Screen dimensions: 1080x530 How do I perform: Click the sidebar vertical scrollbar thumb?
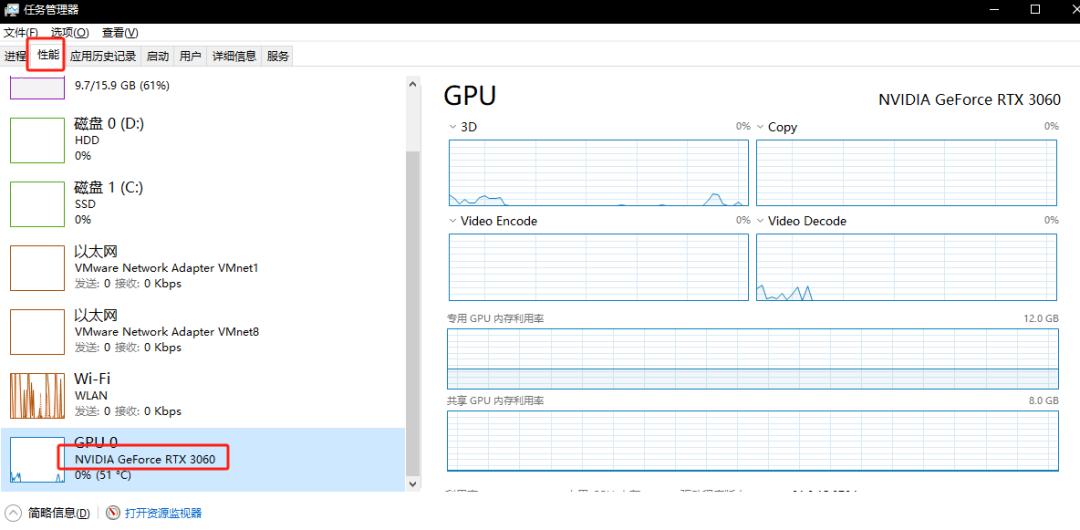click(413, 314)
